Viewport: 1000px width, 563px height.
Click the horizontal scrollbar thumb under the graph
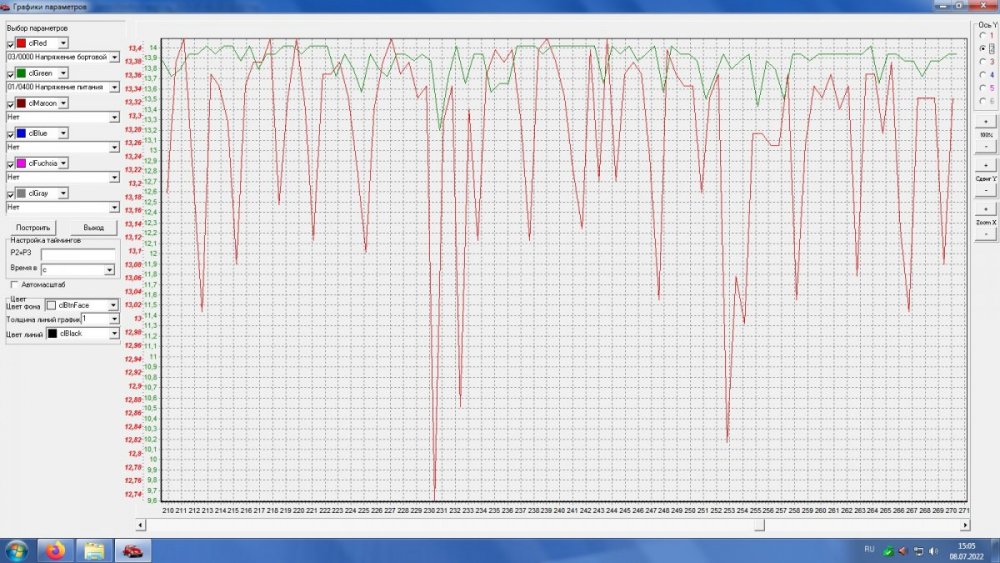759,525
